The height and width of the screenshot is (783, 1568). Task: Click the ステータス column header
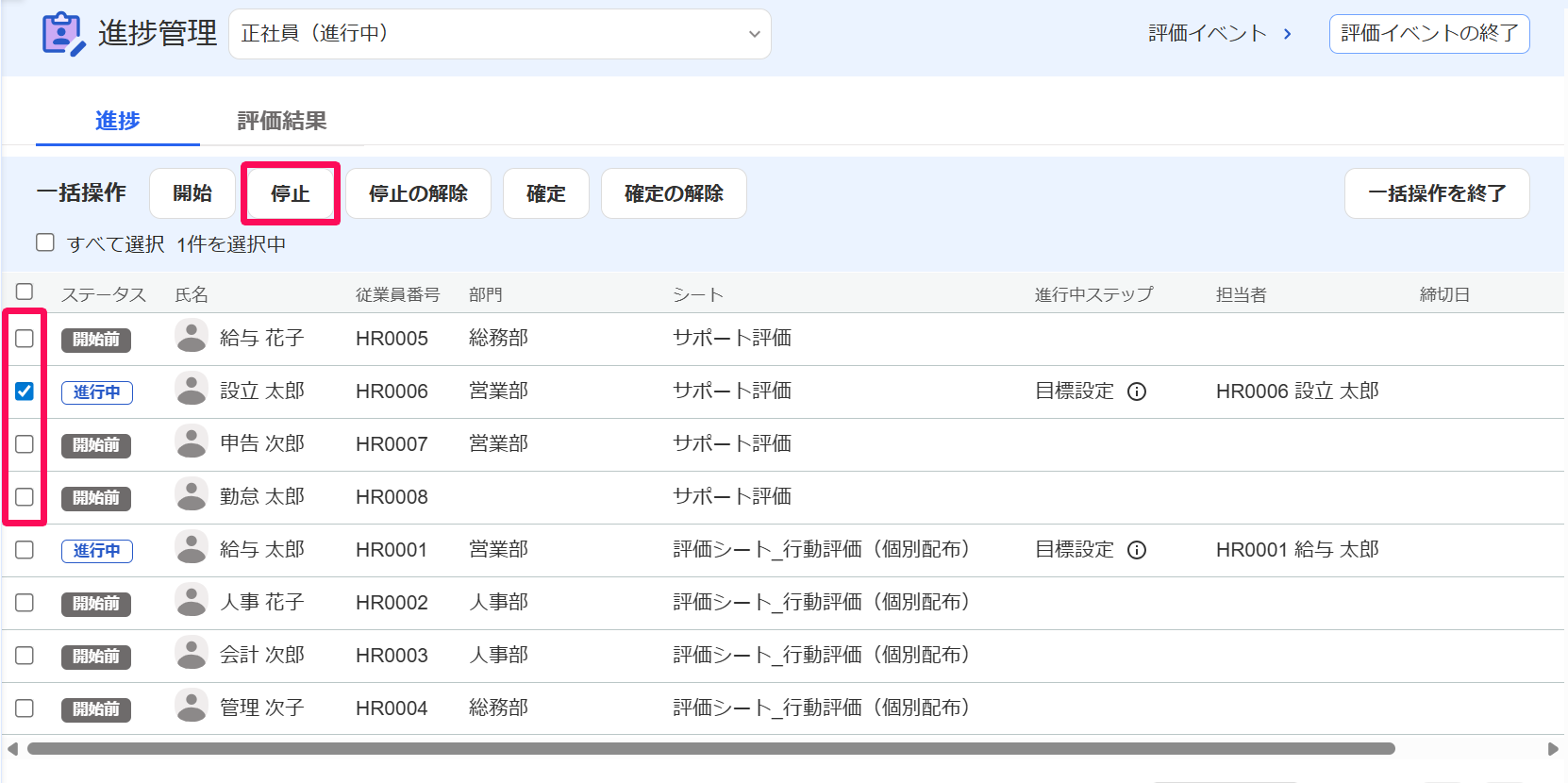pyautogui.click(x=104, y=294)
